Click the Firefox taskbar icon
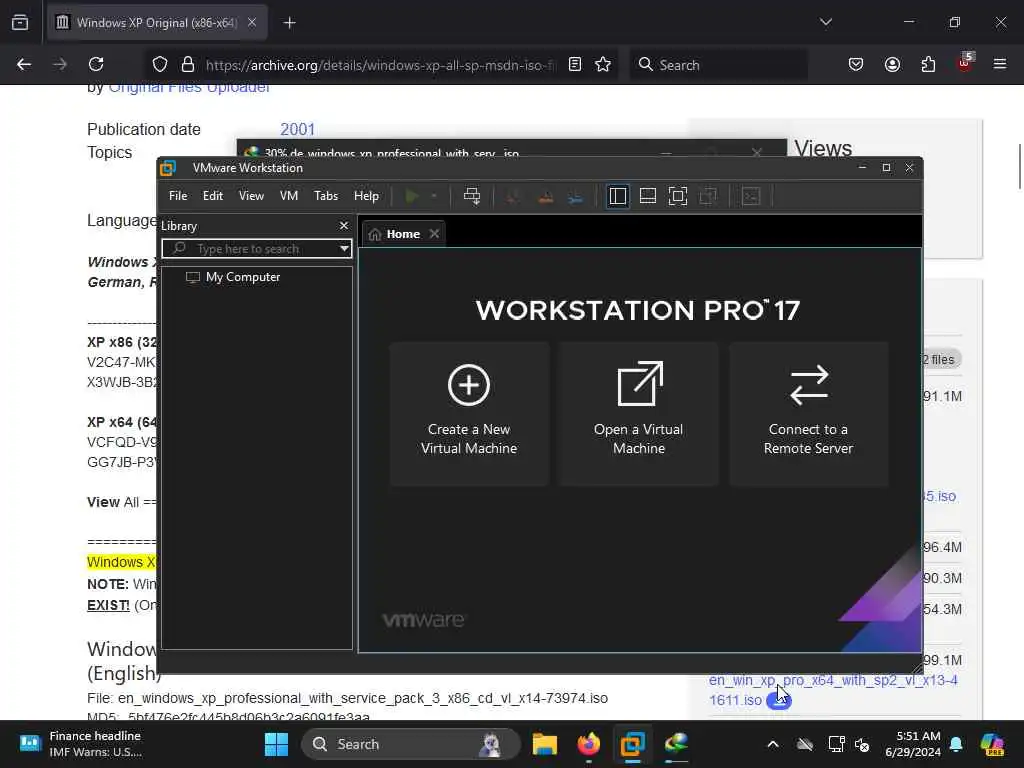 click(588, 744)
